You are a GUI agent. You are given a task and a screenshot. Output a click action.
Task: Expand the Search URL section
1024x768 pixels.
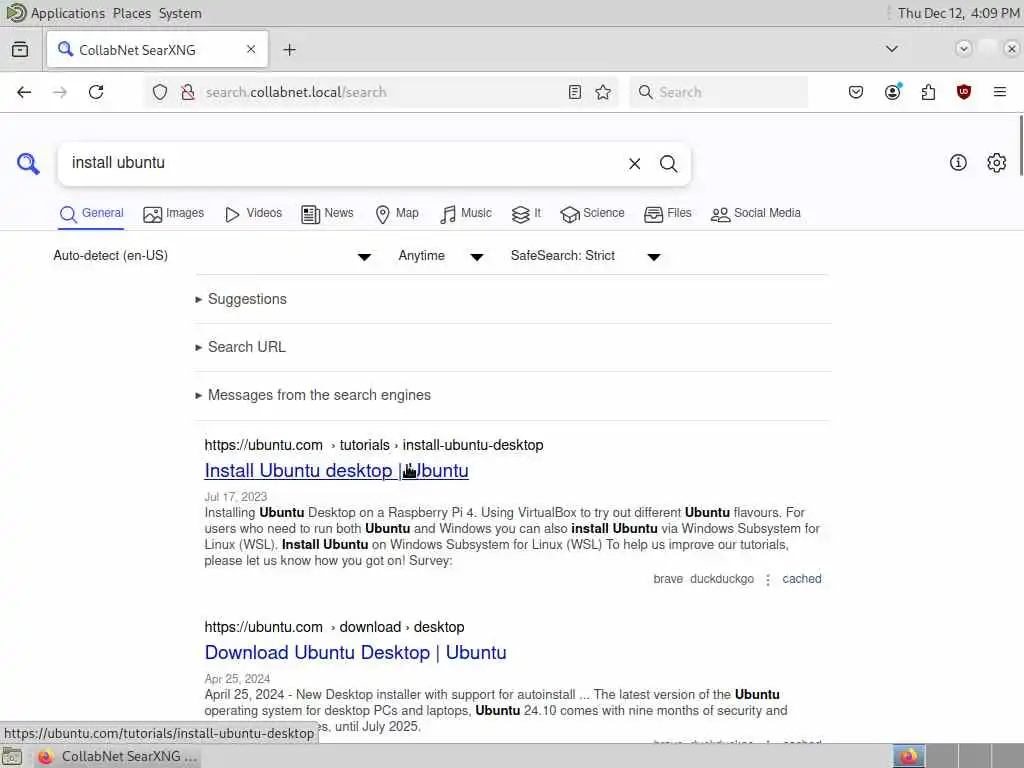click(240, 347)
